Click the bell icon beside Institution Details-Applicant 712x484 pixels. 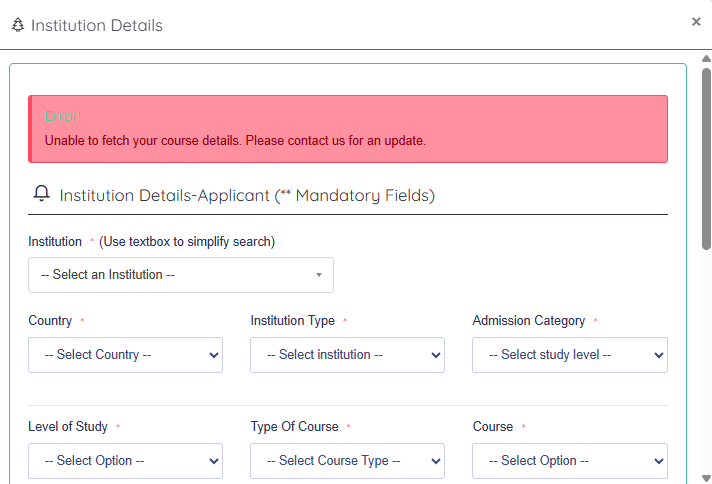point(41,194)
